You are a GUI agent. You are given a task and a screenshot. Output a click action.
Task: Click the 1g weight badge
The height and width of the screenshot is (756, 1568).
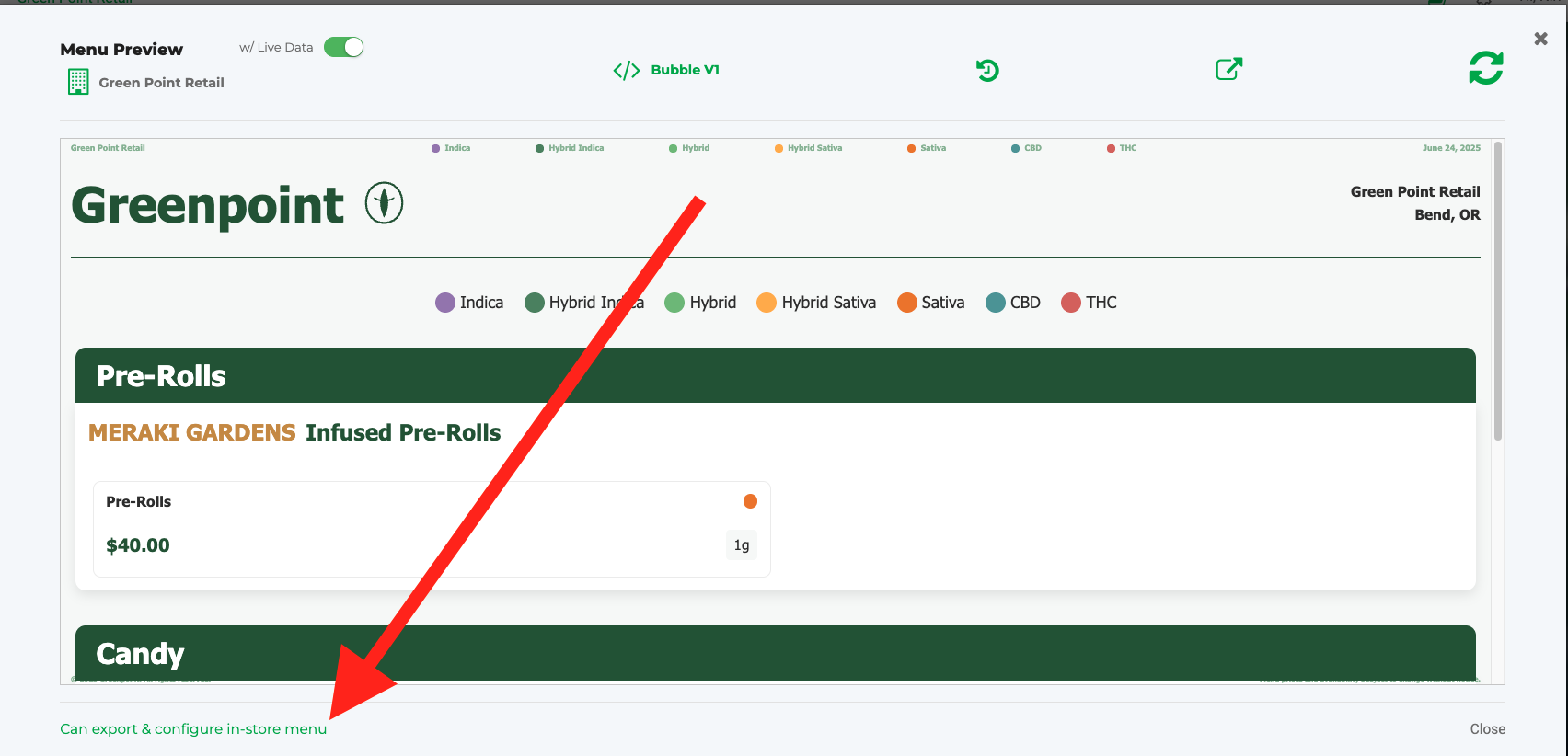(x=742, y=545)
